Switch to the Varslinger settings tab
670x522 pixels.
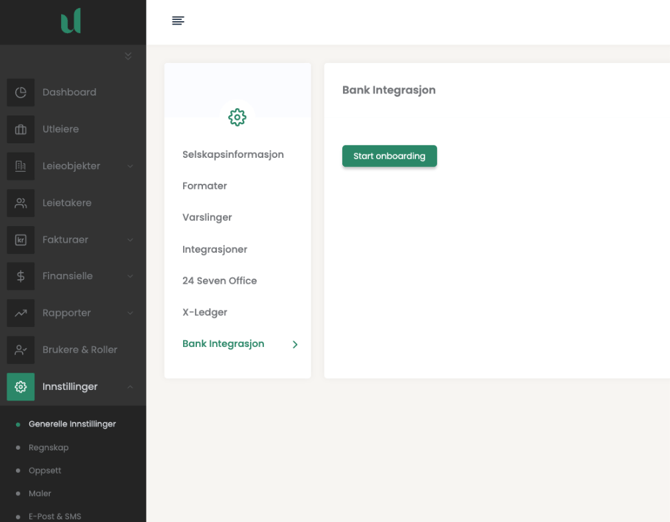[x=207, y=217]
